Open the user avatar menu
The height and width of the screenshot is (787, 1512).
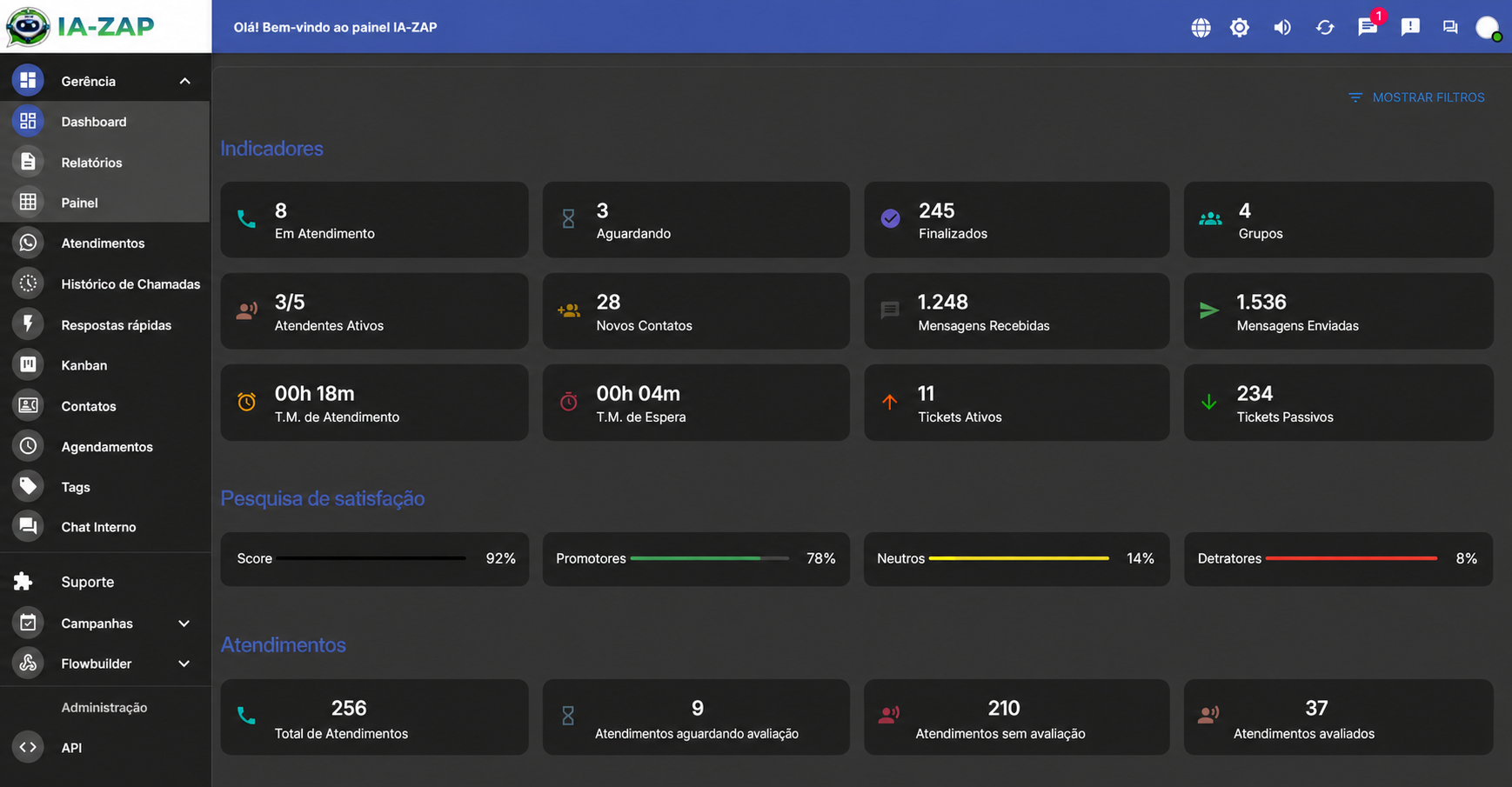[1488, 28]
